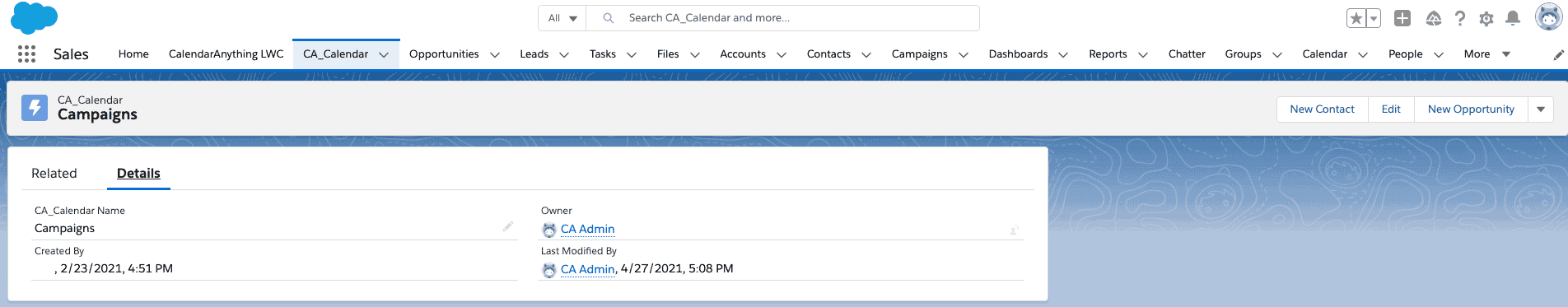
Task: Click the avatar icon in Last Modified By
Action: pos(549,270)
